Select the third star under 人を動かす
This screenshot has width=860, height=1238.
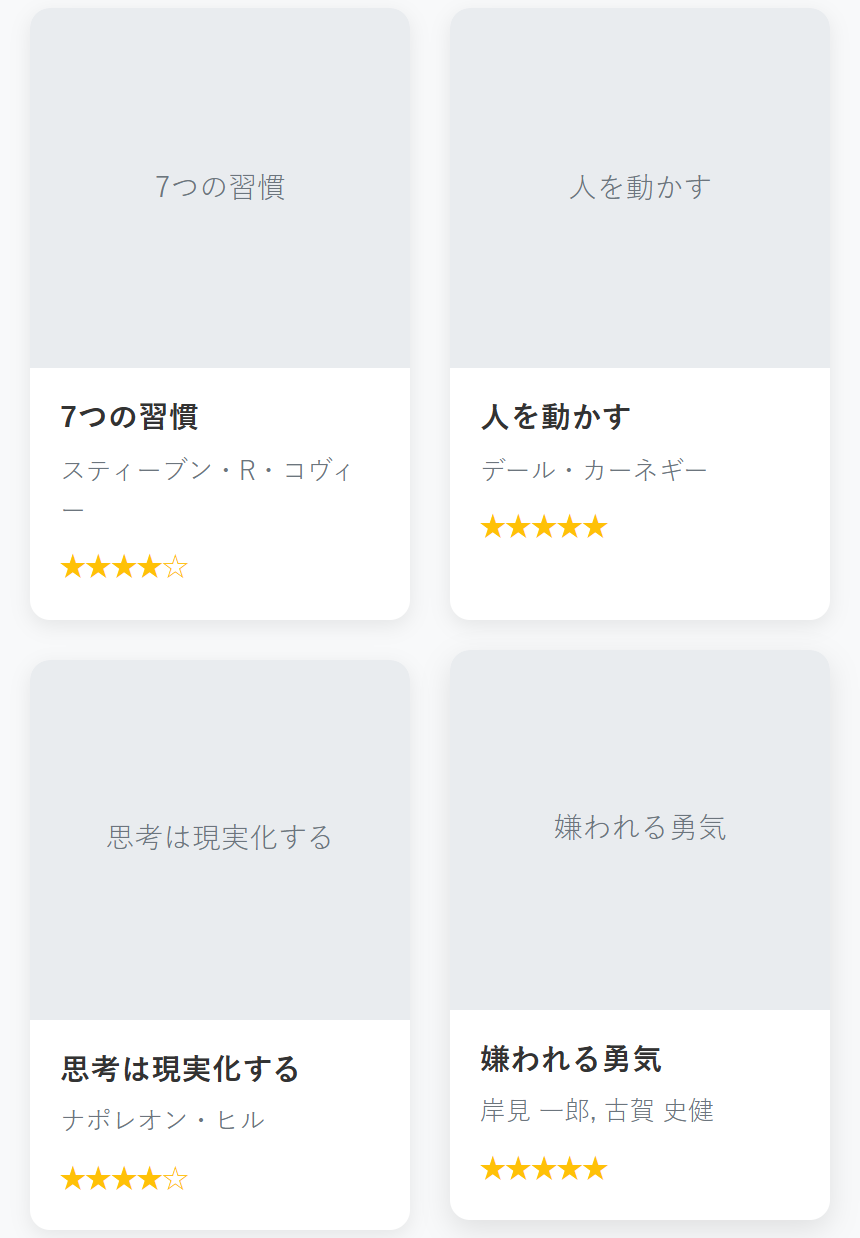click(x=544, y=527)
